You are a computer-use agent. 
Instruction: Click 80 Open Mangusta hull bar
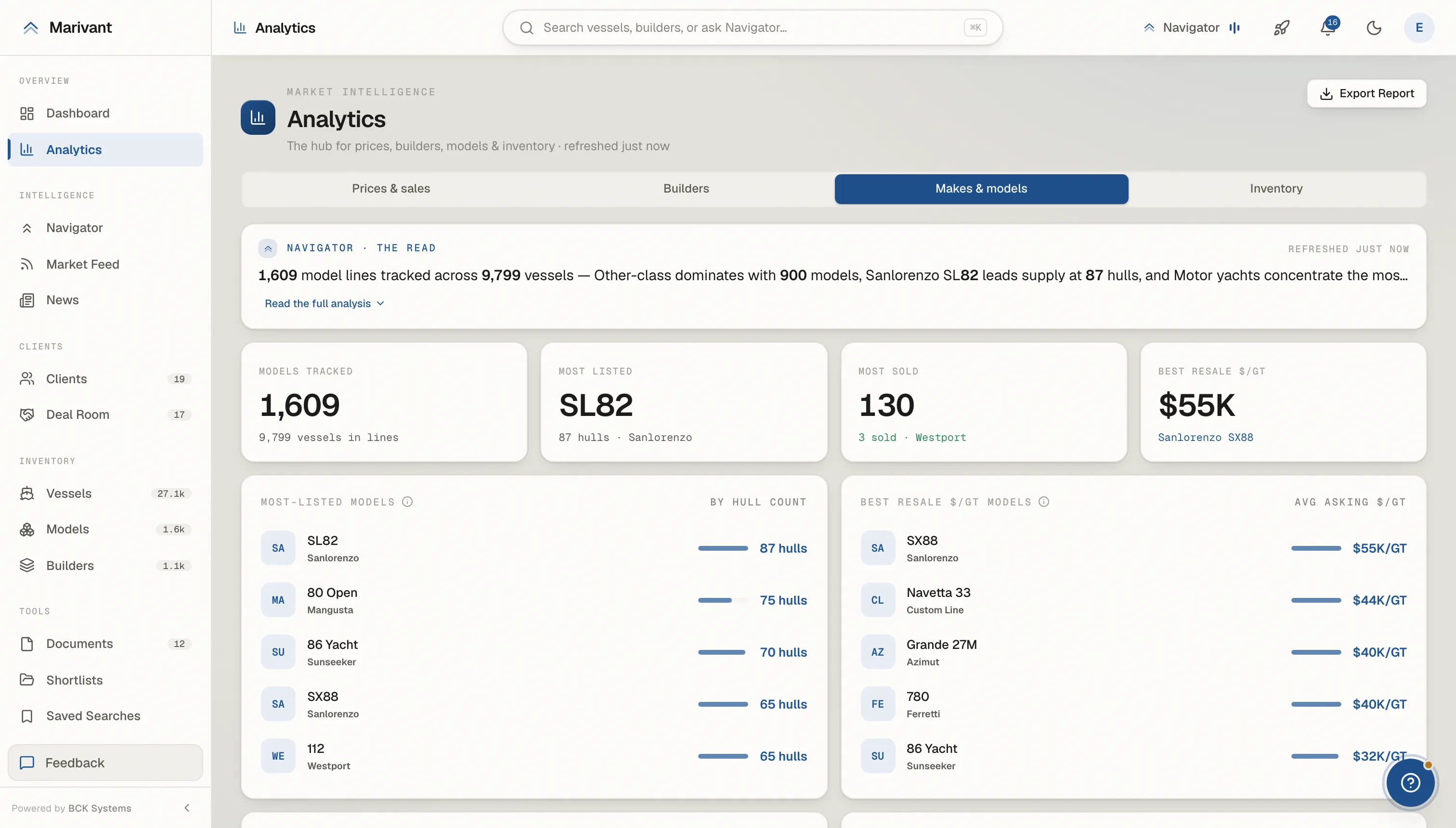click(x=723, y=600)
